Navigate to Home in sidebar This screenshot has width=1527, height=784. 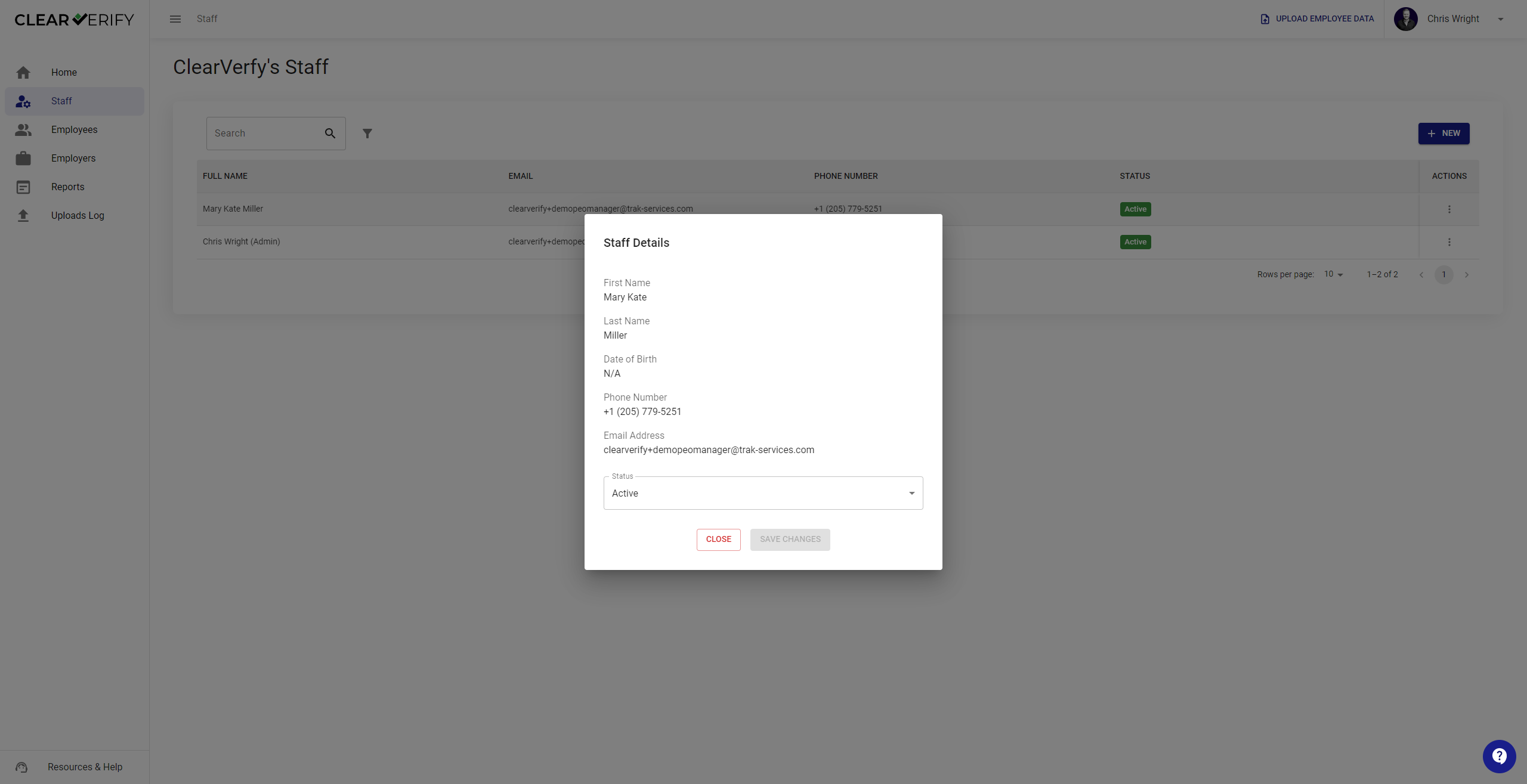(x=75, y=73)
